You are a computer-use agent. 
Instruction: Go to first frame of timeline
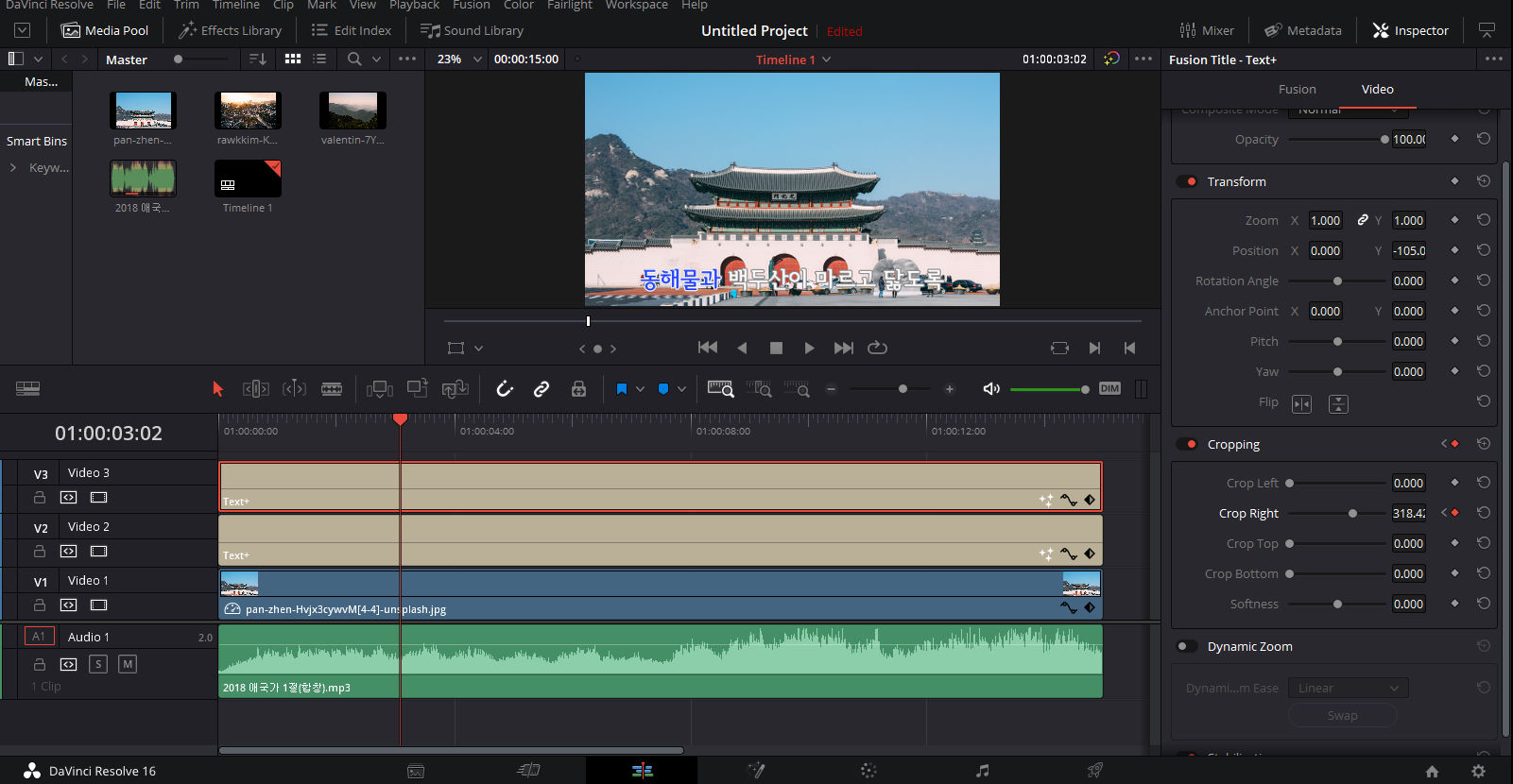[708, 348]
